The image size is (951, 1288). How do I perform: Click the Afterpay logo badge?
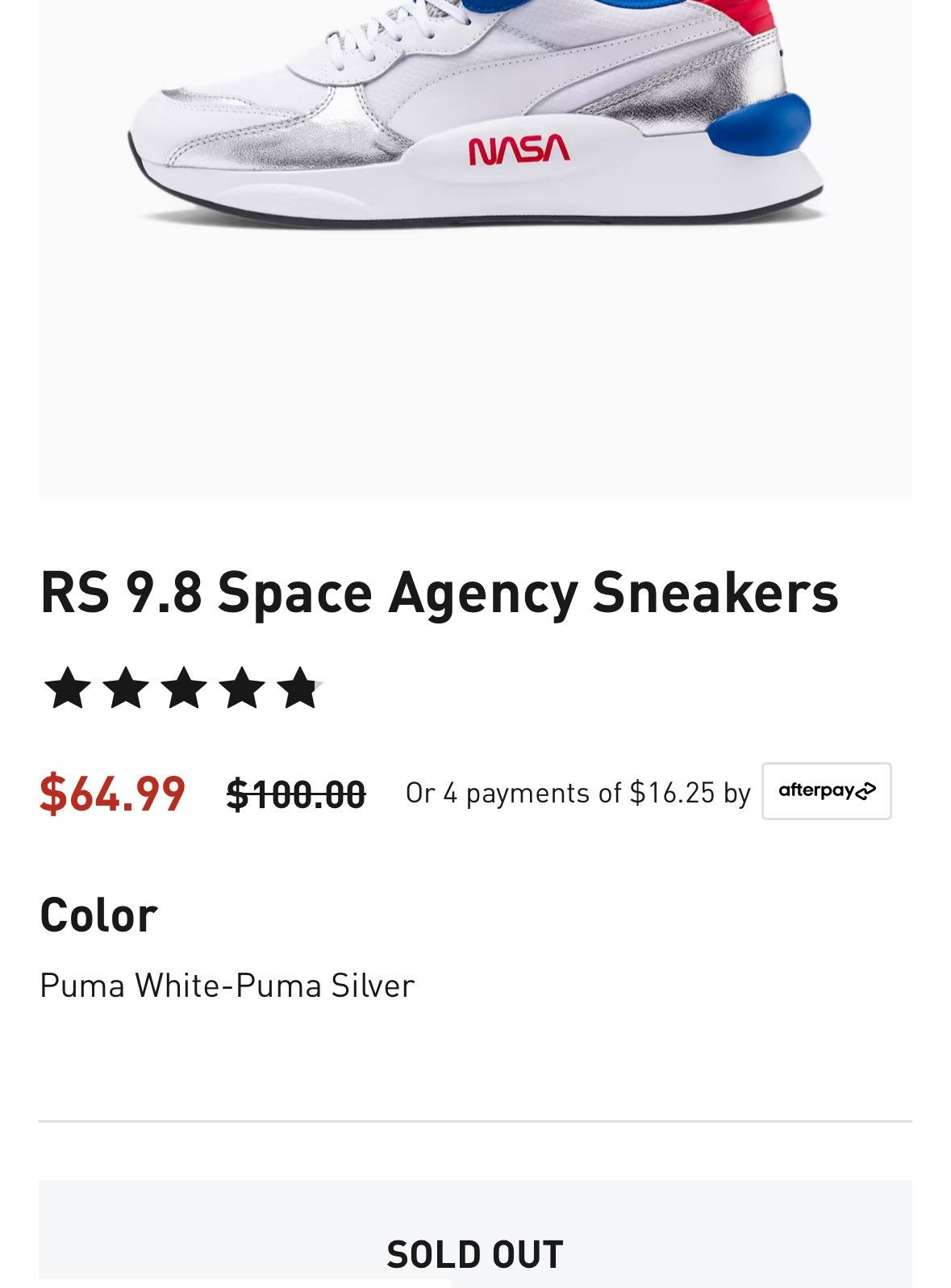point(826,790)
